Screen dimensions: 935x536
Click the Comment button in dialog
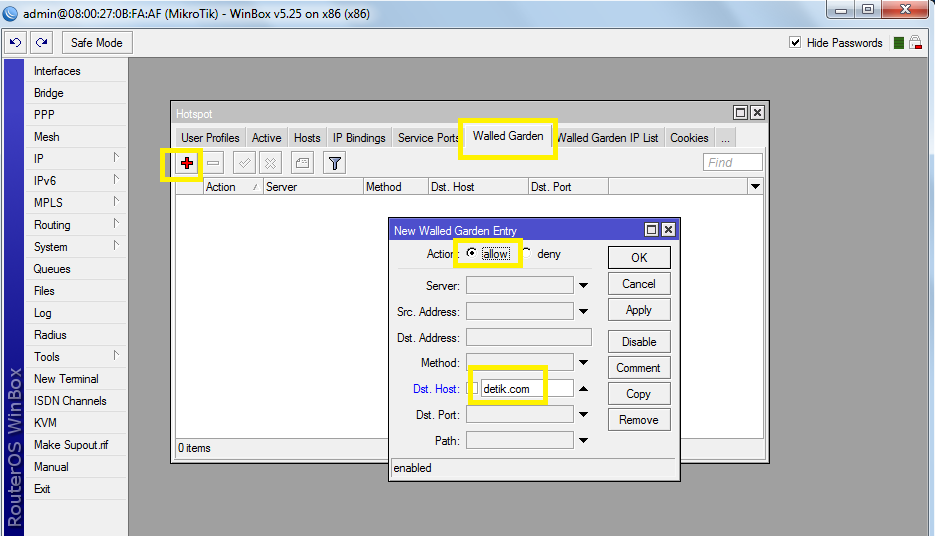click(639, 368)
